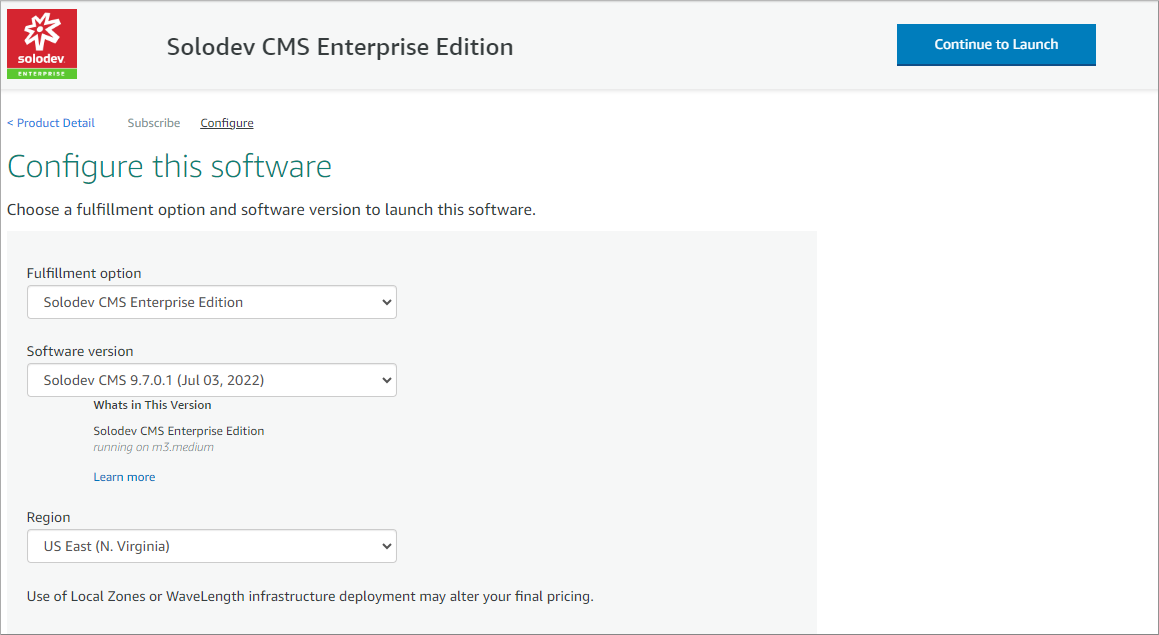Open the Software version dropdown
Viewport: 1159px width, 635px height.
coord(211,380)
